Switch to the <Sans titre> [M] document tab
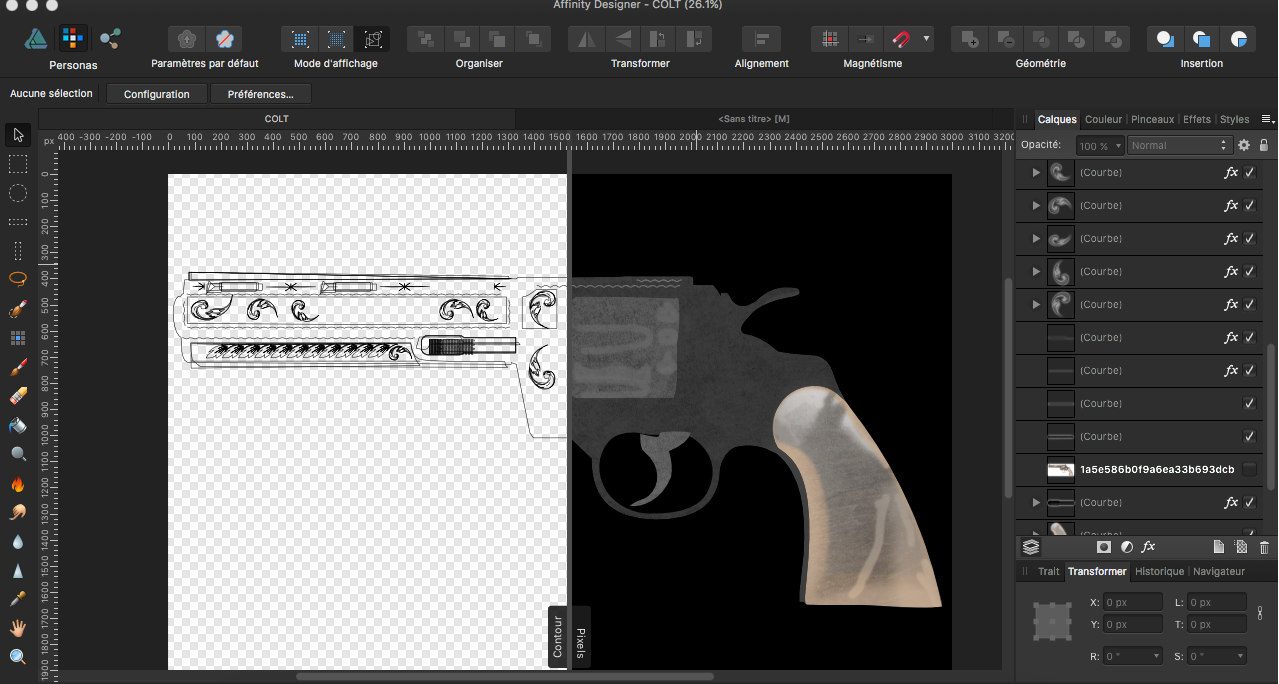 click(753, 119)
